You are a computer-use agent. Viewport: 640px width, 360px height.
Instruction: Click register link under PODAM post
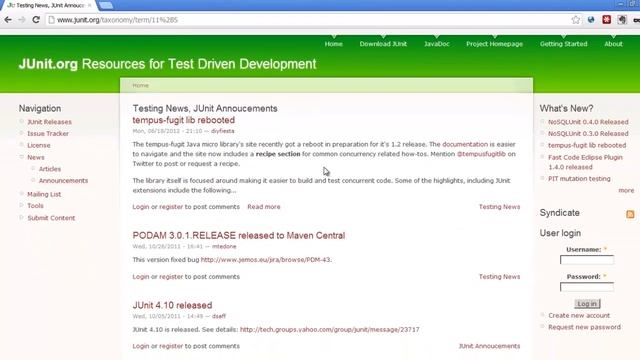(171, 276)
